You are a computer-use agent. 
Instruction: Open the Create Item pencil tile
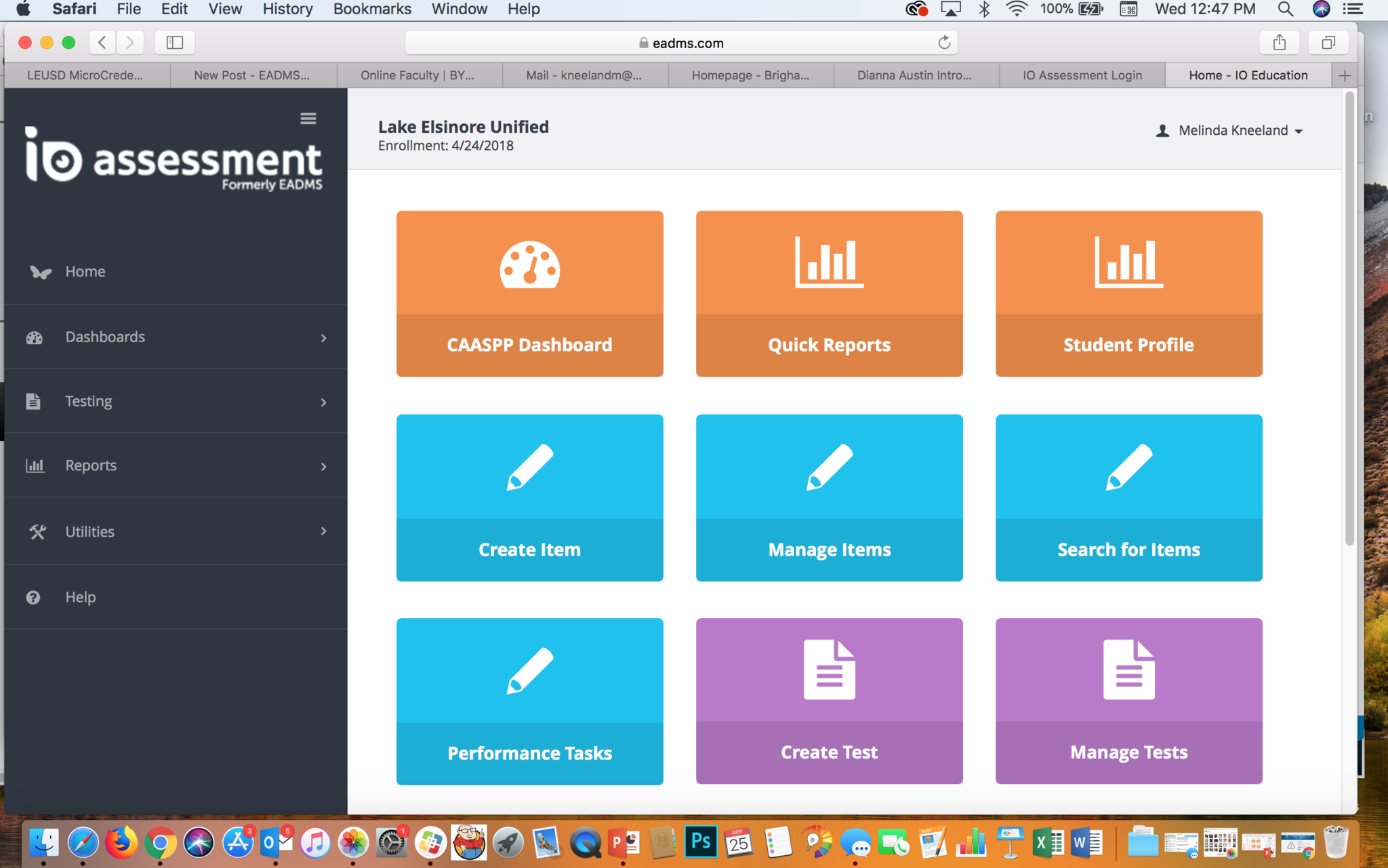529,497
